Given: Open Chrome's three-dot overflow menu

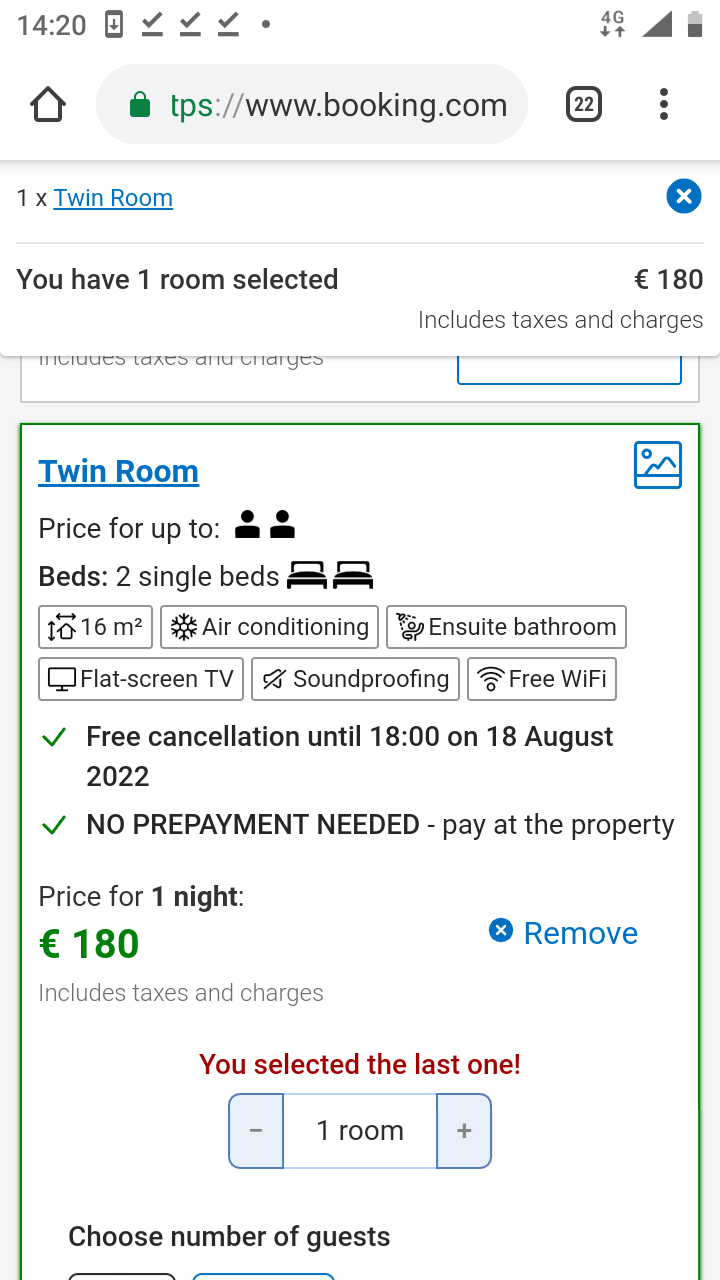Looking at the screenshot, I should [664, 105].
